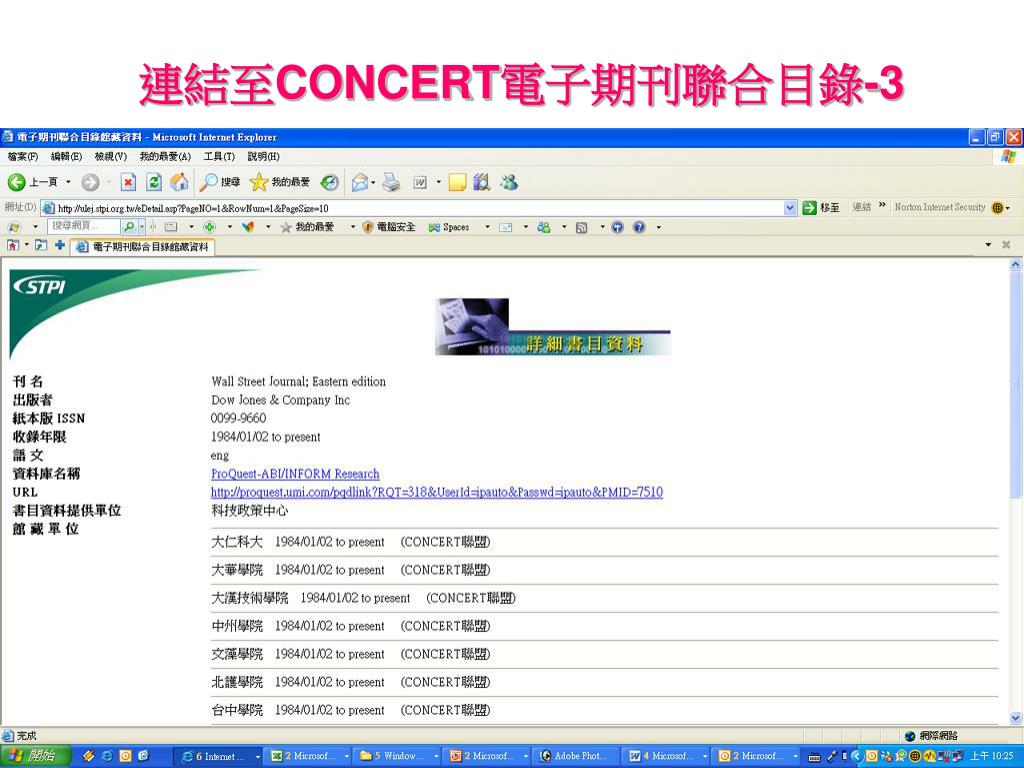Select the 大漢技術學院 holdings row
Viewport: 1024px width, 768px height.
point(605,598)
